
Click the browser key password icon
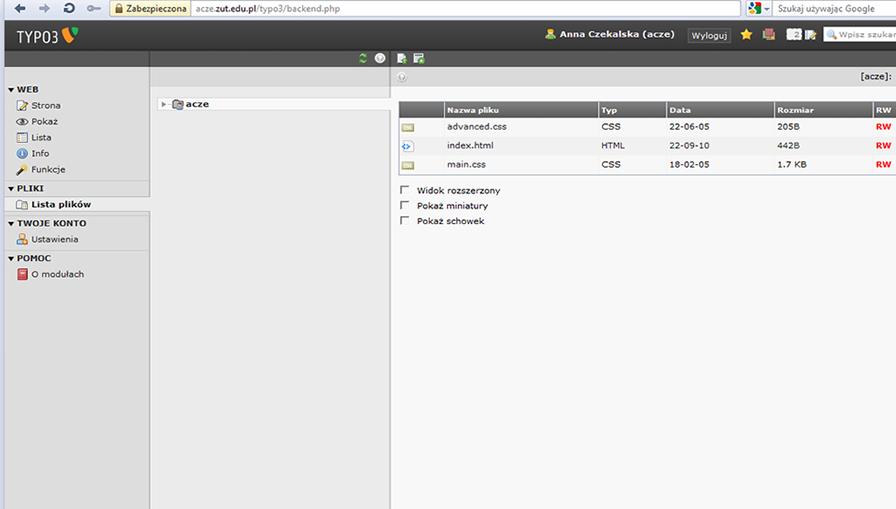point(94,8)
